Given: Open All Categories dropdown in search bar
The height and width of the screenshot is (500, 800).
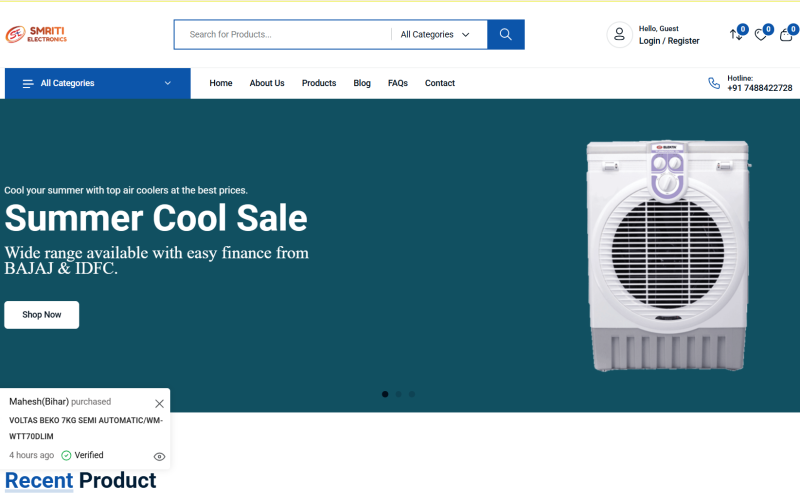Looking at the screenshot, I should [435, 35].
